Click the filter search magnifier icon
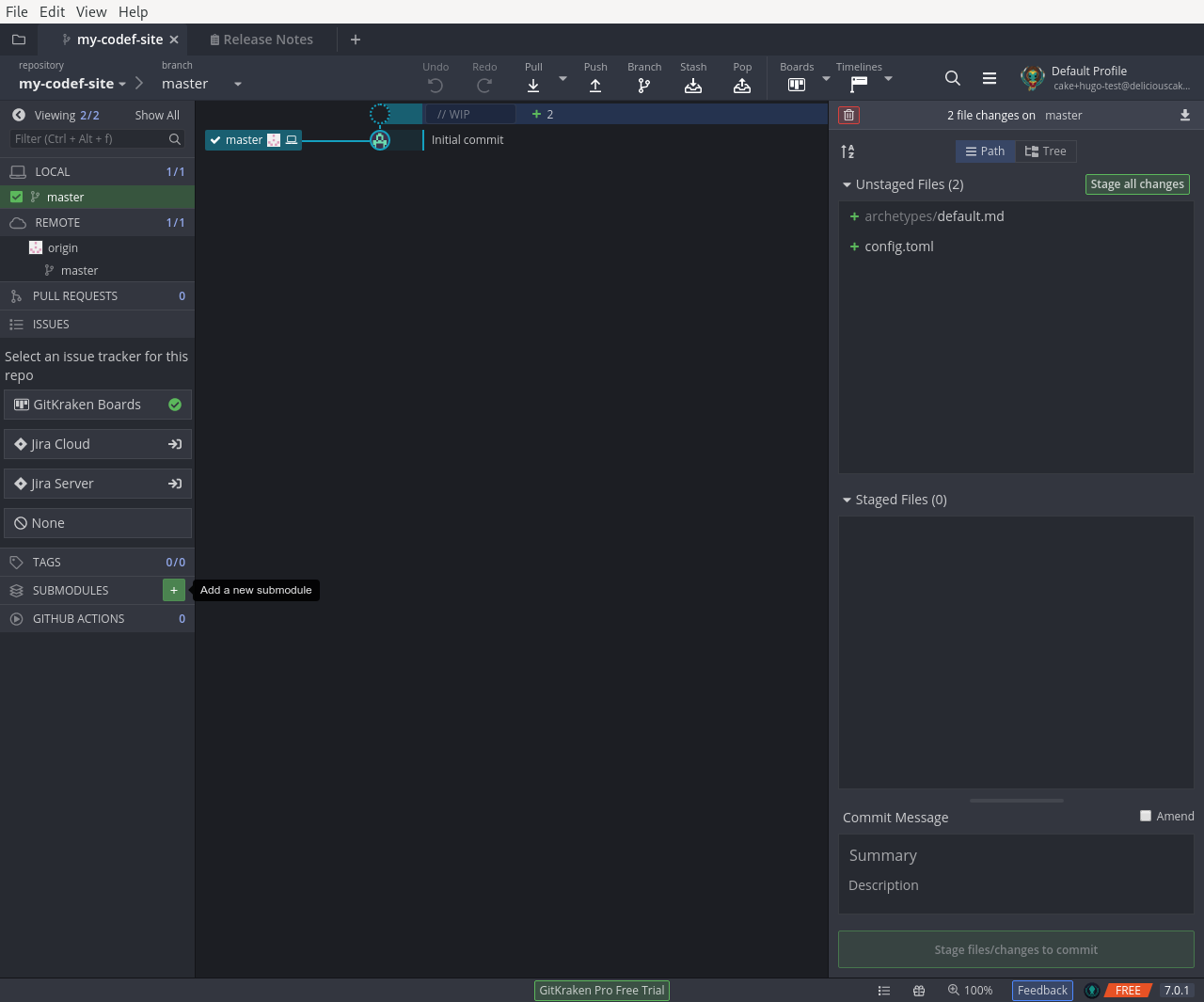Image resolution: width=1204 pixels, height=1002 pixels. click(175, 138)
